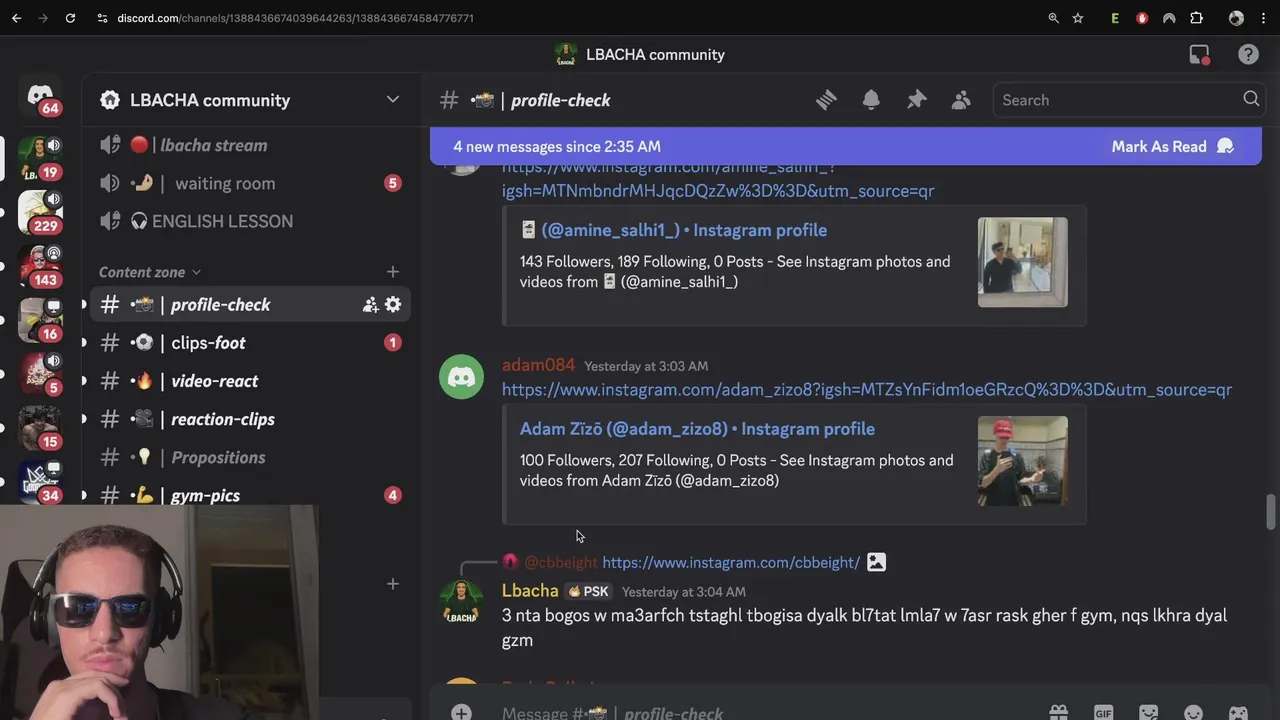Click plus icon below gym-pics channel
1280x720 pixels.
point(393,584)
